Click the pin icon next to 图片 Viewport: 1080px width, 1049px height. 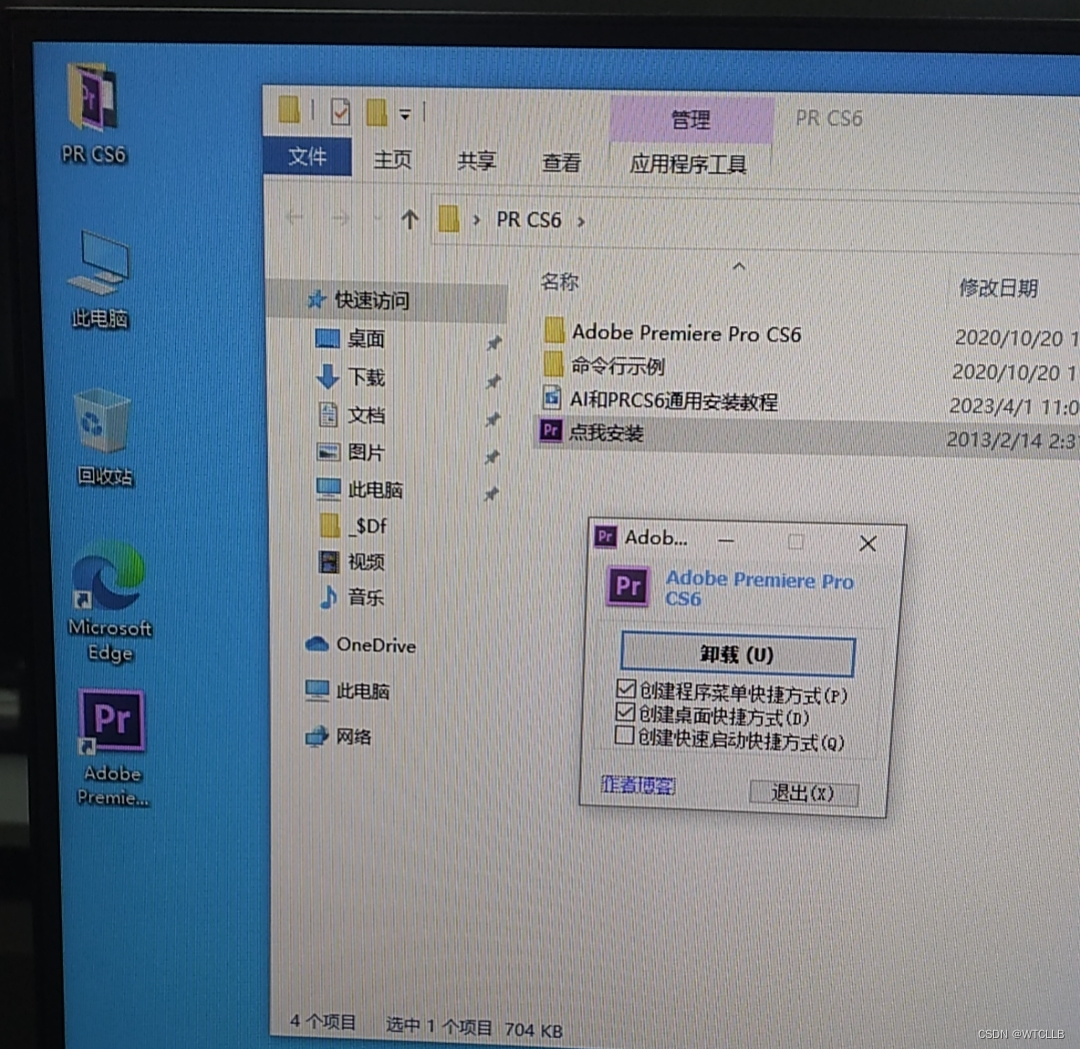(492, 456)
